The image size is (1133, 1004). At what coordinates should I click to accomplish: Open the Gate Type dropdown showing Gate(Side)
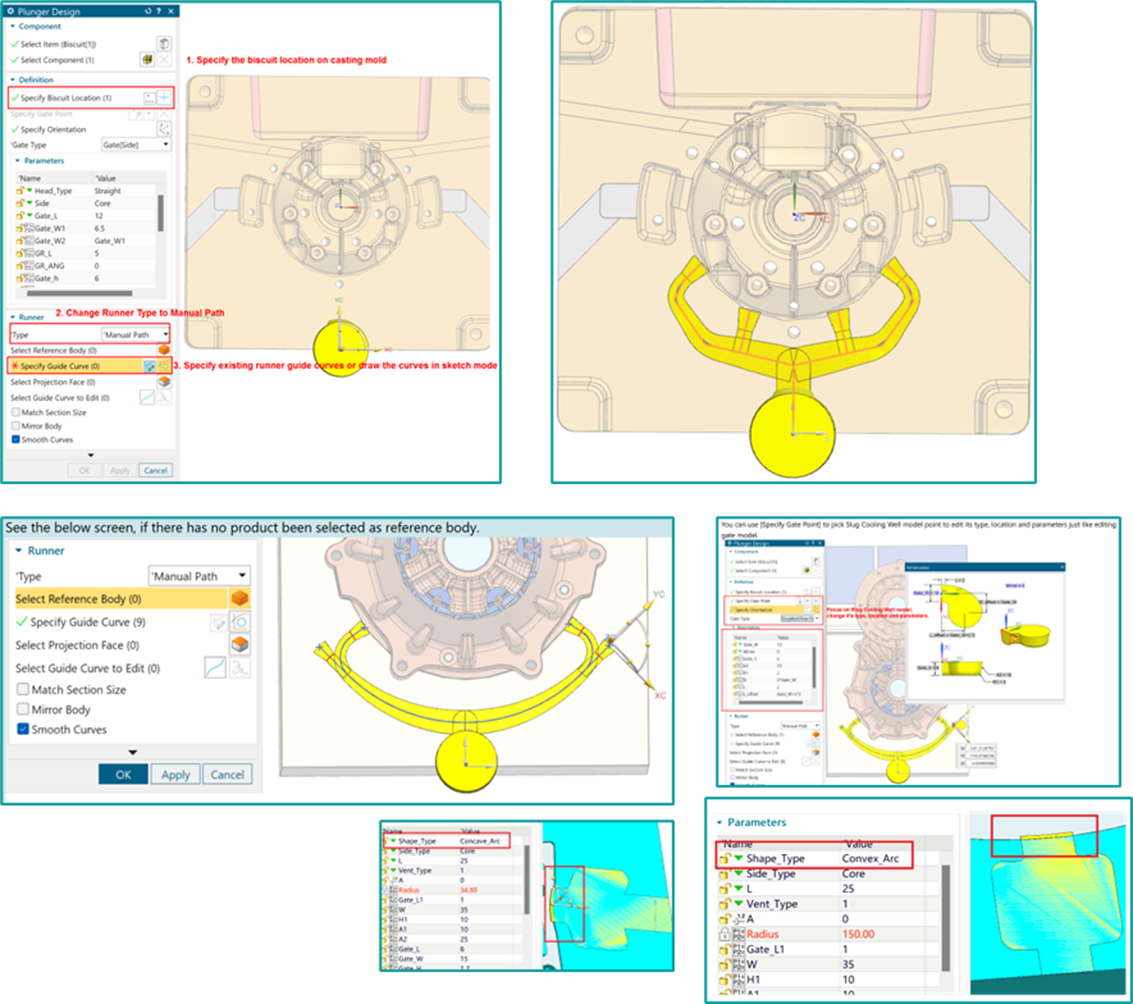pyautogui.click(x=136, y=145)
